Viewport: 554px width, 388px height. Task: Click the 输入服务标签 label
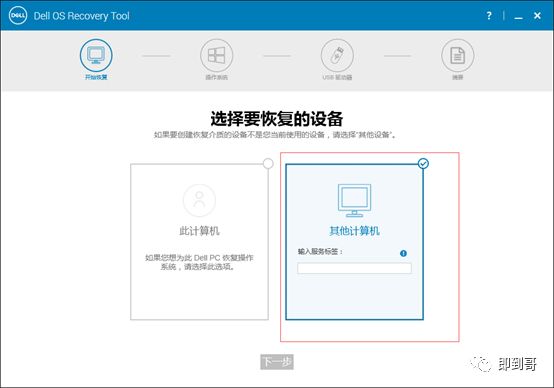[x=320, y=252]
